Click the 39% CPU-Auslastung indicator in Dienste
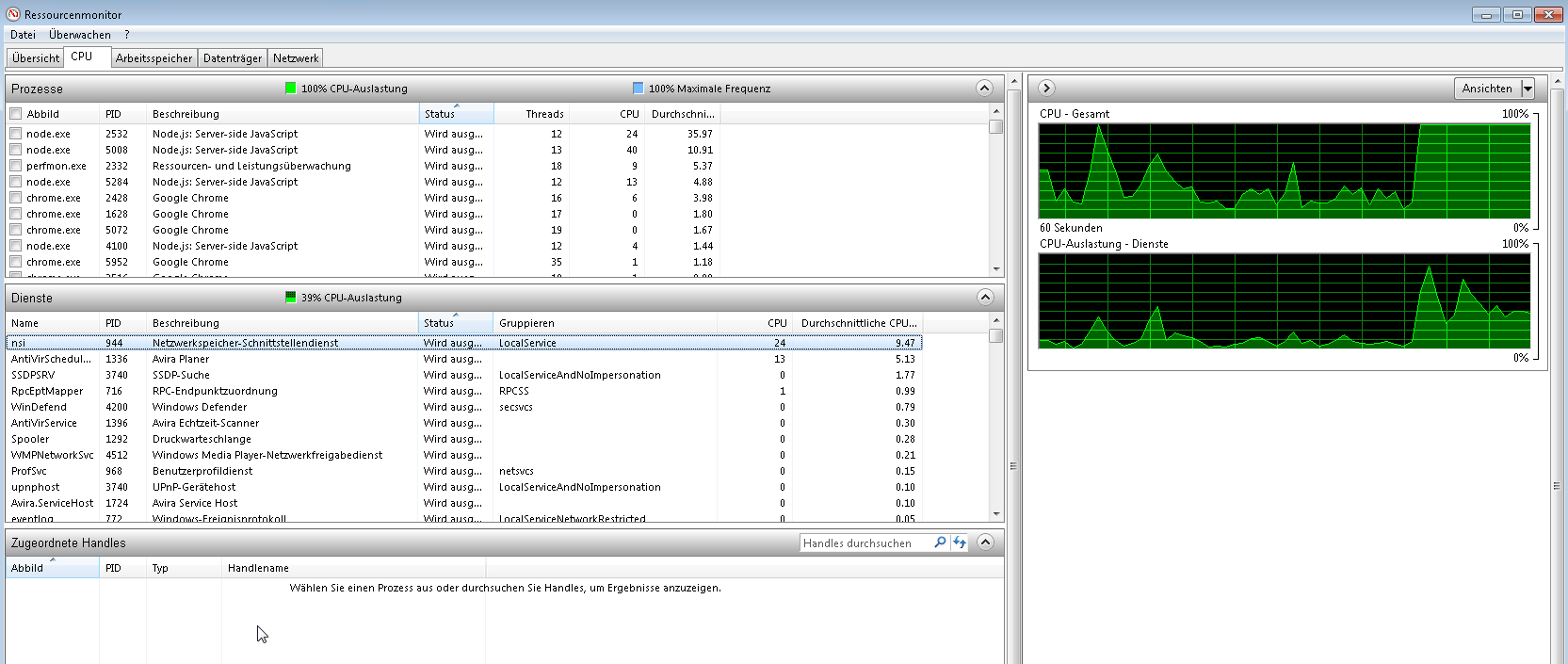Image resolution: width=1568 pixels, height=664 pixels. coord(290,298)
